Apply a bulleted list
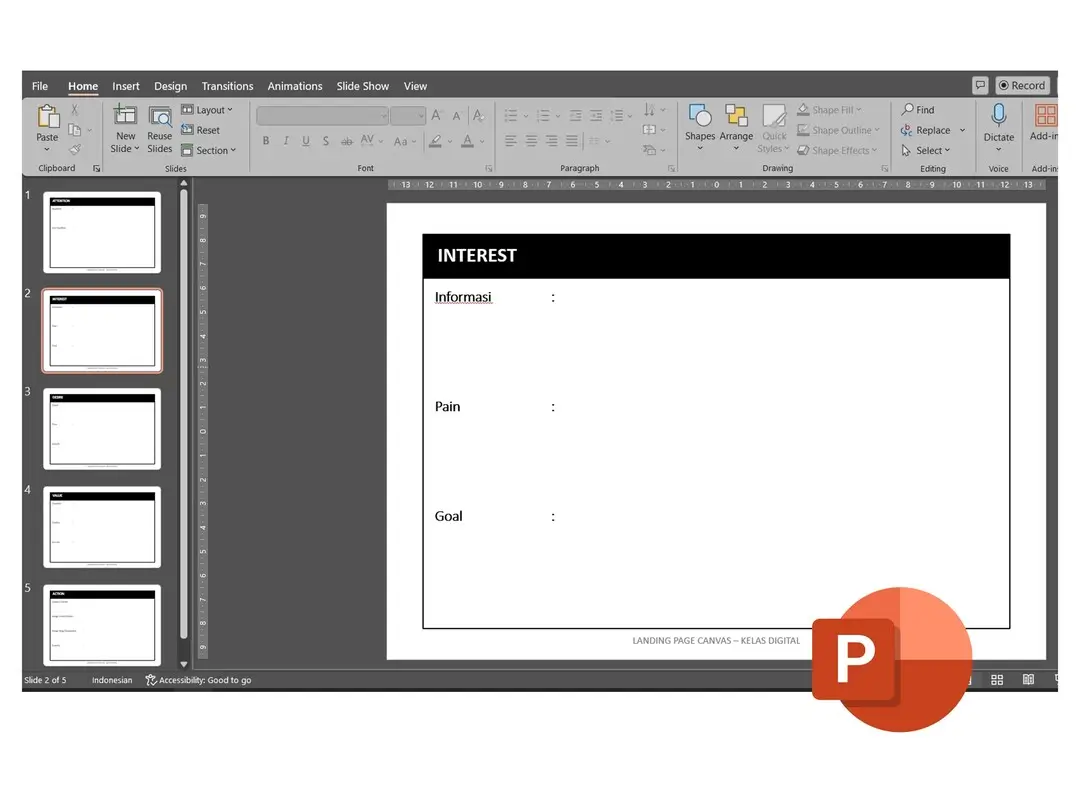 [510, 116]
